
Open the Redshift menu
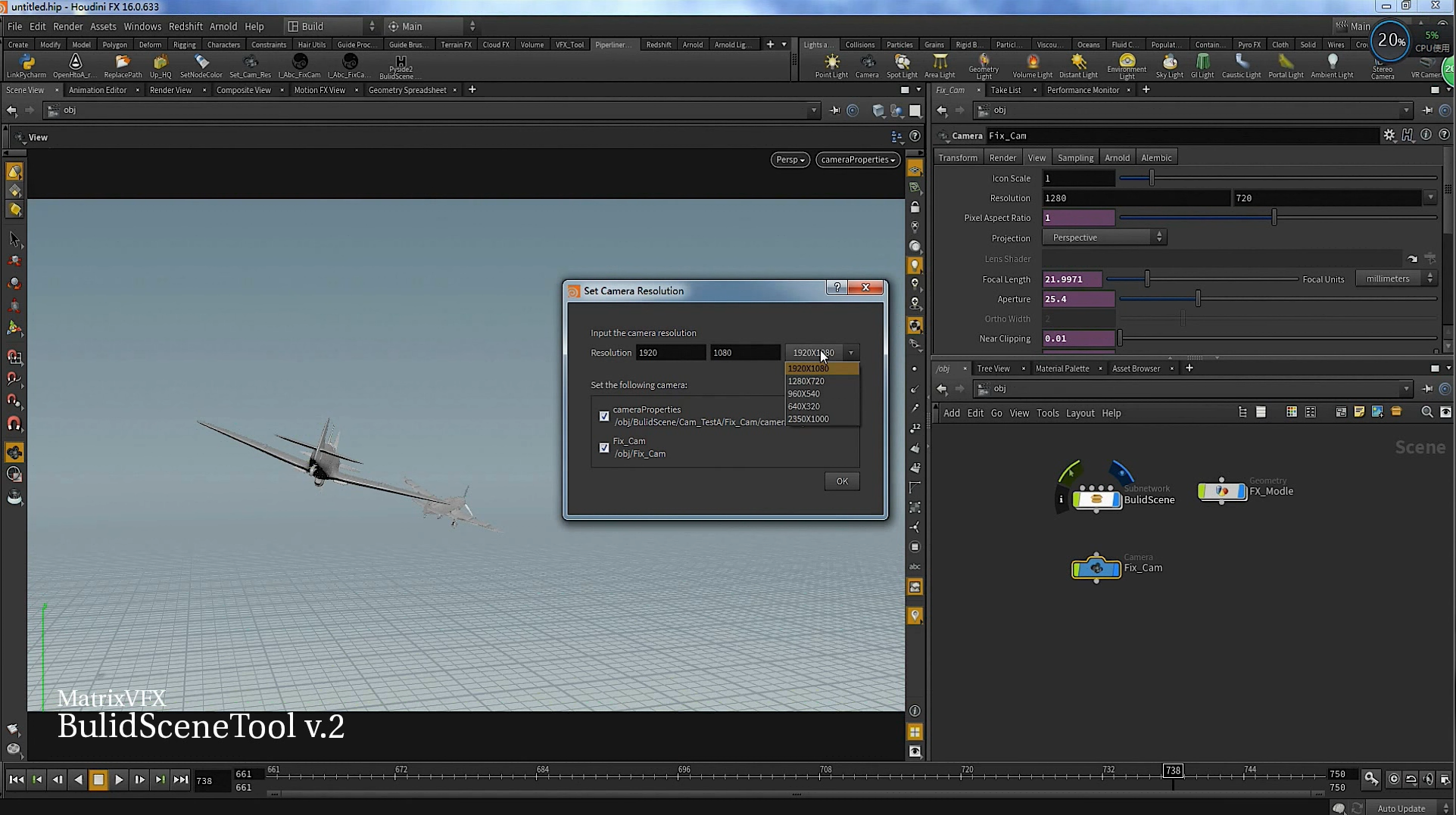click(185, 26)
